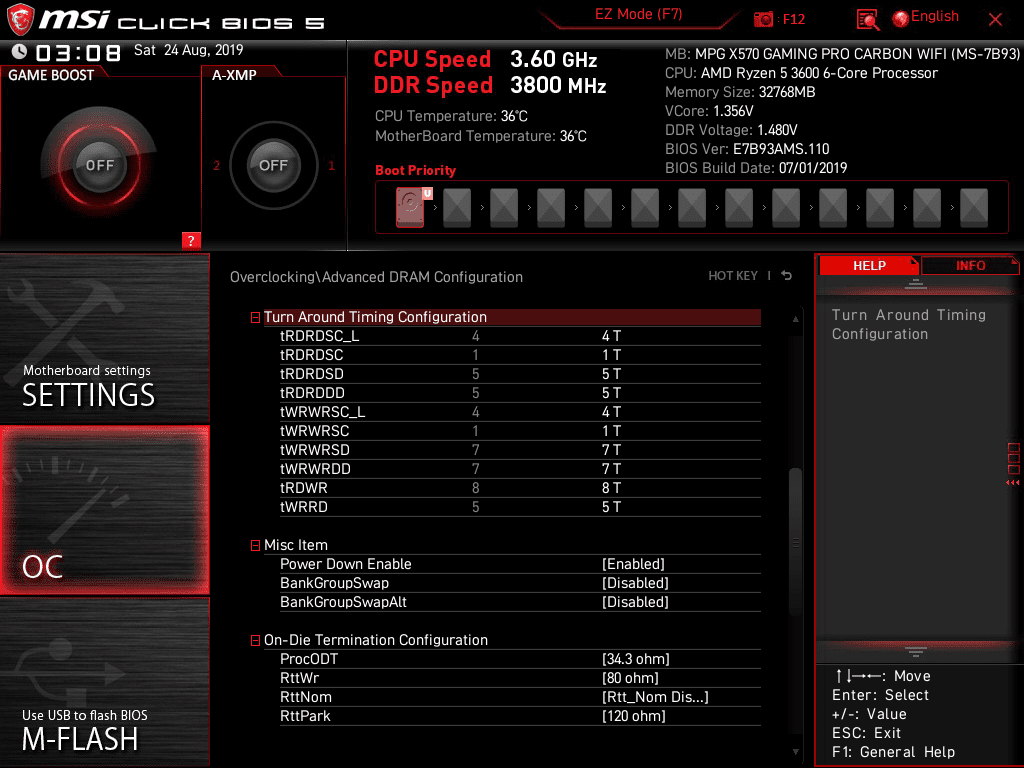Edit the tRDRDSD value field
The width and height of the screenshot is (1024, 768).
[x=611, y=374]
